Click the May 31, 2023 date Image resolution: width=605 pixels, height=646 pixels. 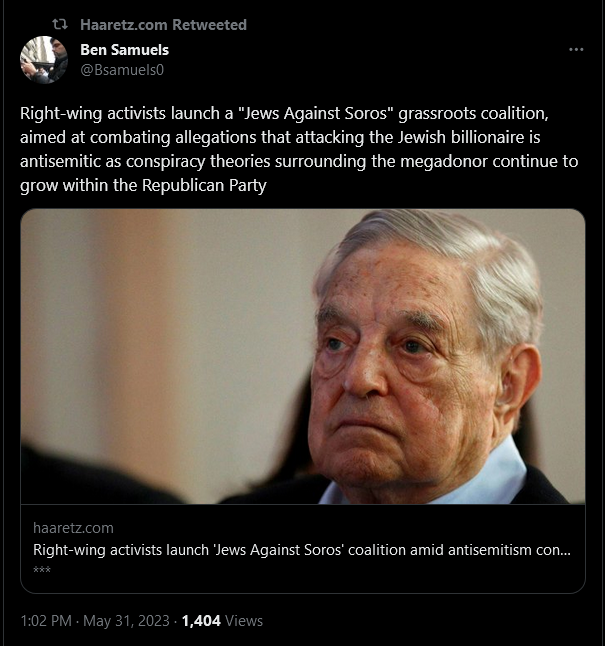pyautogui.click(x=126, y=621)
